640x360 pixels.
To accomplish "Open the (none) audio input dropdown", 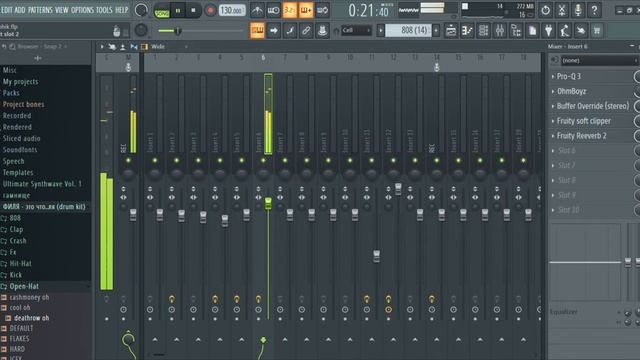I will coord(599,60).
